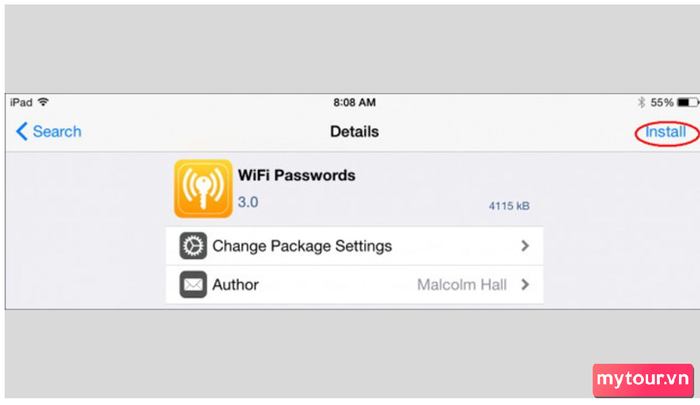
Task: Click the mytour.vn logo badge
Action: [643, 380]
